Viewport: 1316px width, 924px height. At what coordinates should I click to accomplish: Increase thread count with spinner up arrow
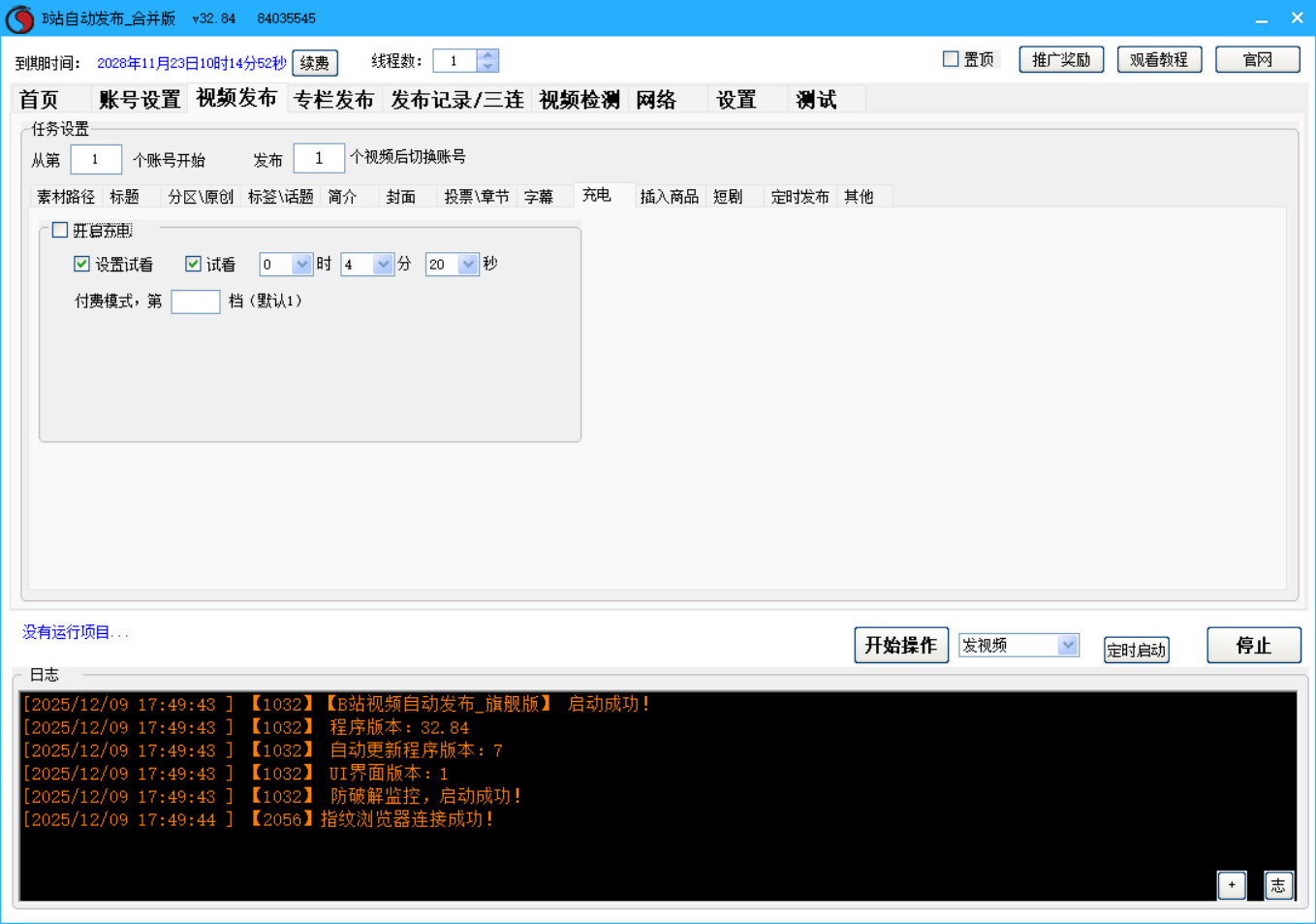point(487,55)
